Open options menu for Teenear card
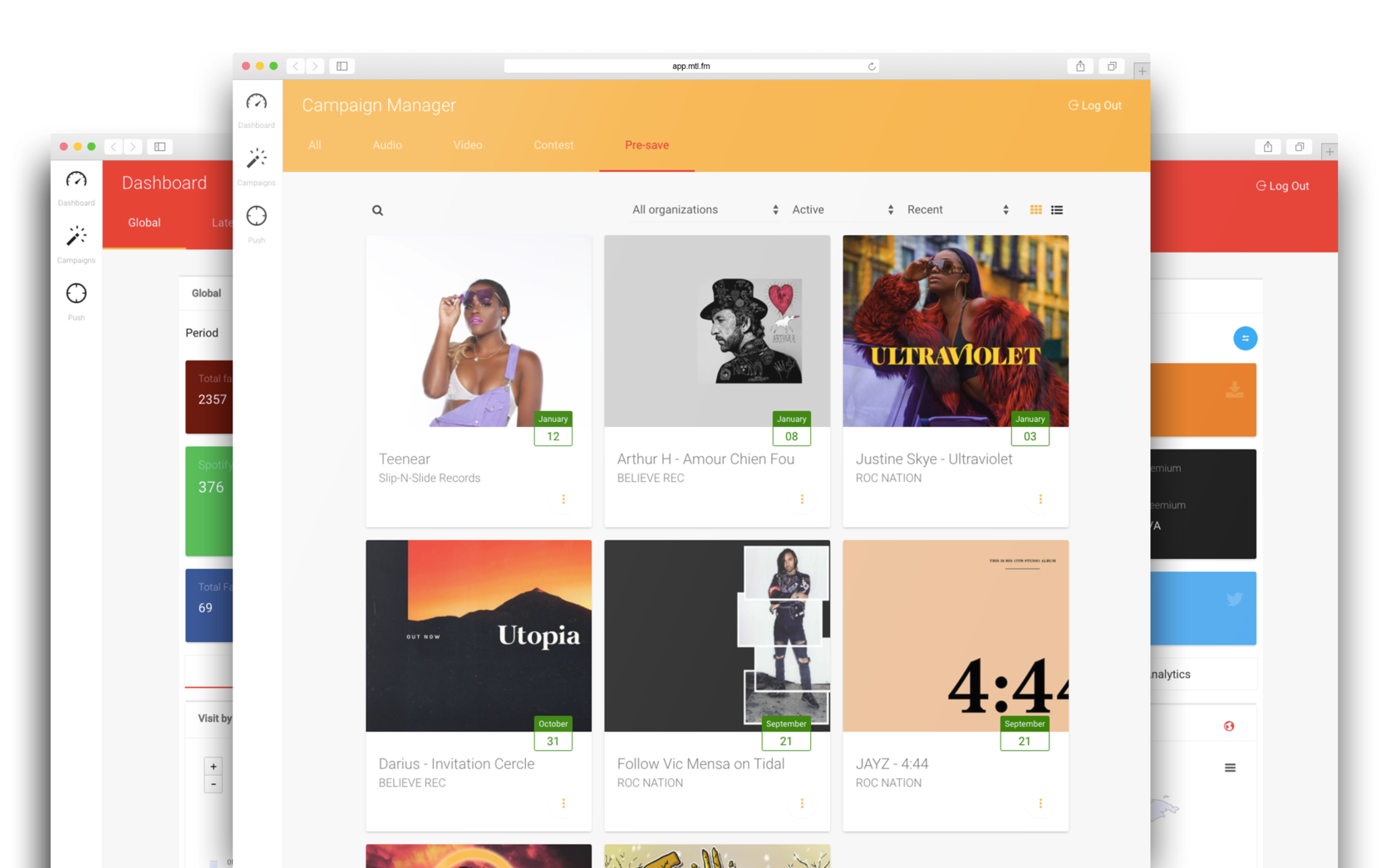This screenshot has width=1396, height=868. click(563, 499)
